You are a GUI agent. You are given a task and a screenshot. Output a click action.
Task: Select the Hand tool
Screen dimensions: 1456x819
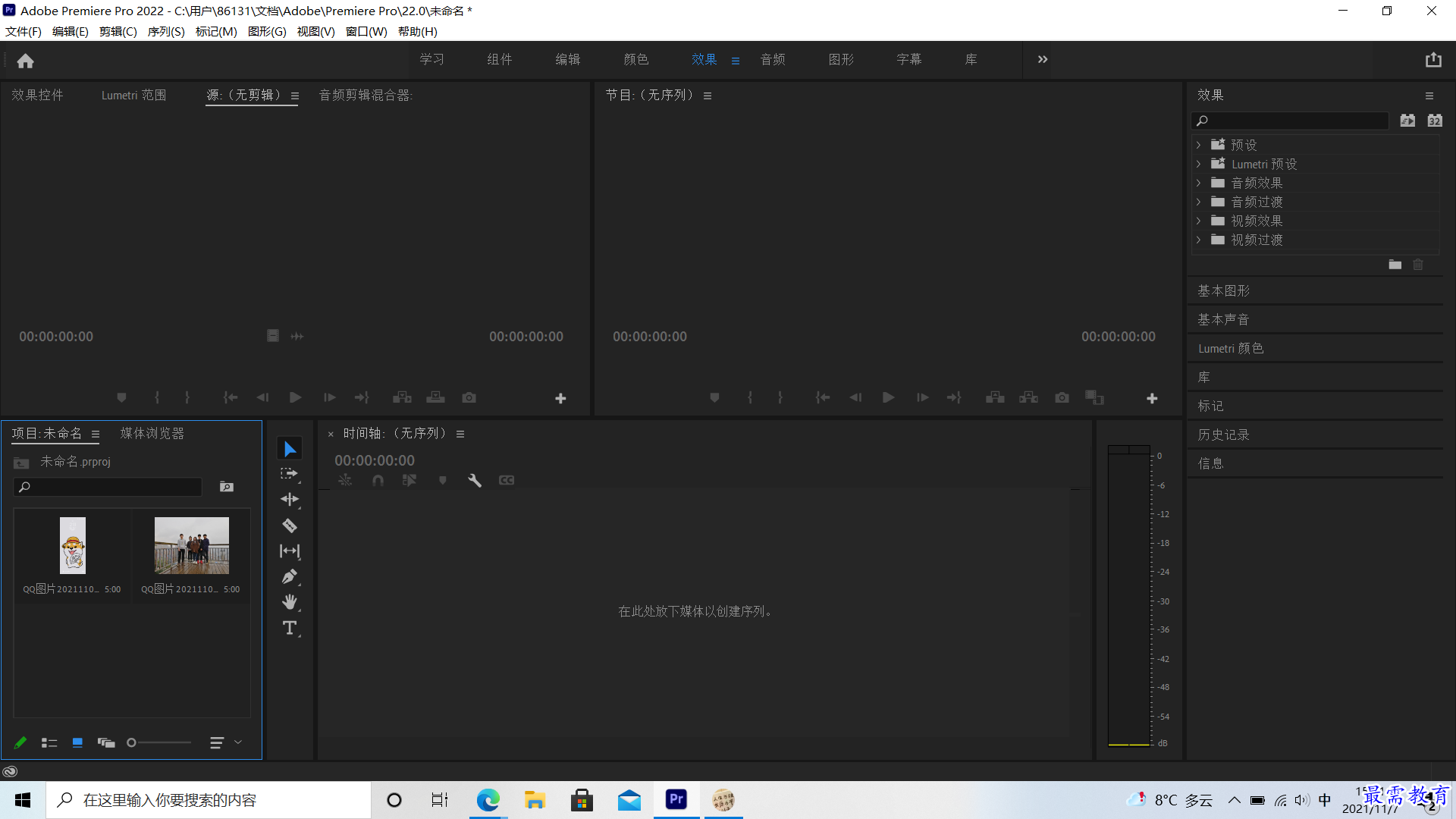[x=290, y=602]
